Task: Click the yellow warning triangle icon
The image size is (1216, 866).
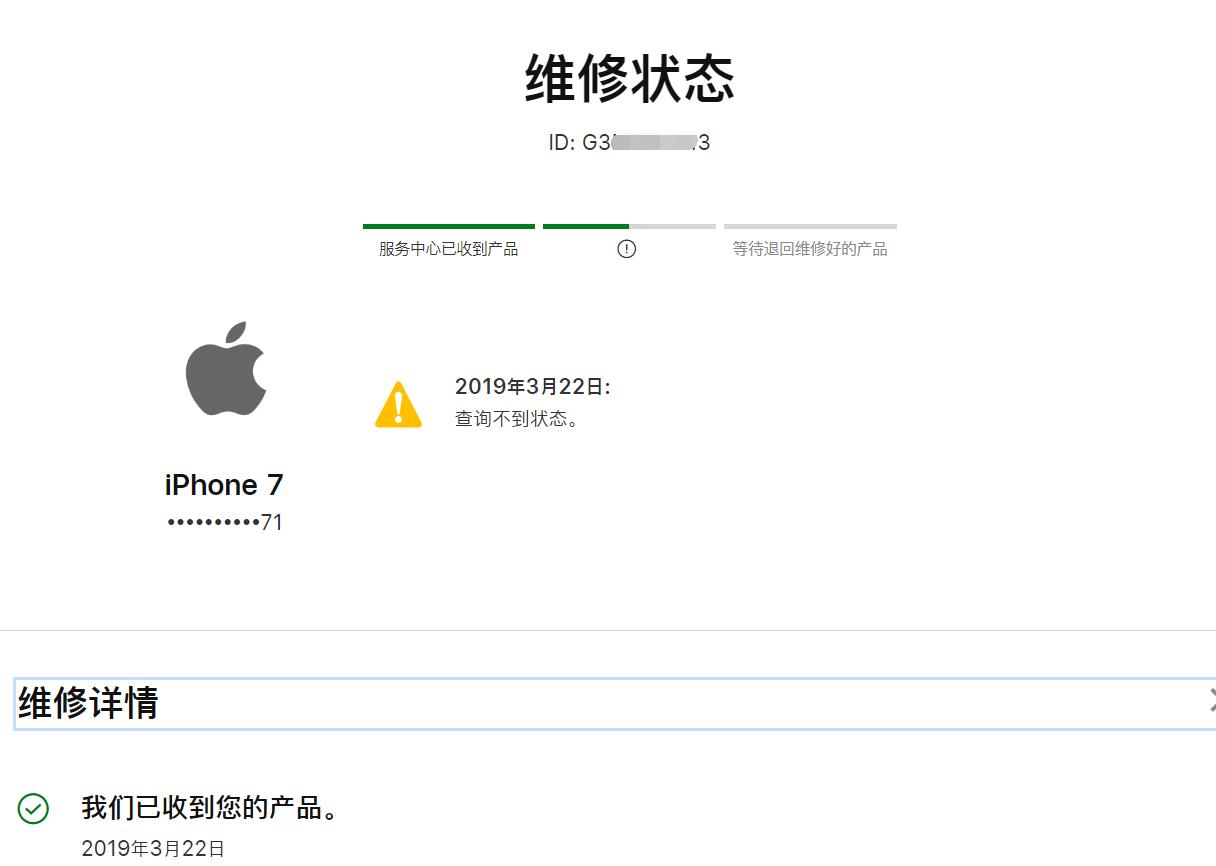Action: (x=398, y=405)
